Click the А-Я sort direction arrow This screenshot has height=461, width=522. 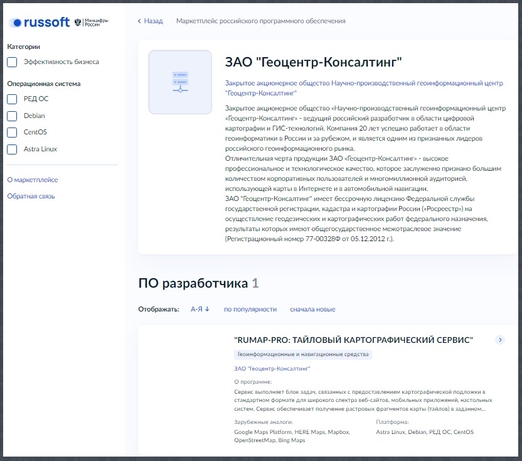pyautogui.click(x=207, y=309)
